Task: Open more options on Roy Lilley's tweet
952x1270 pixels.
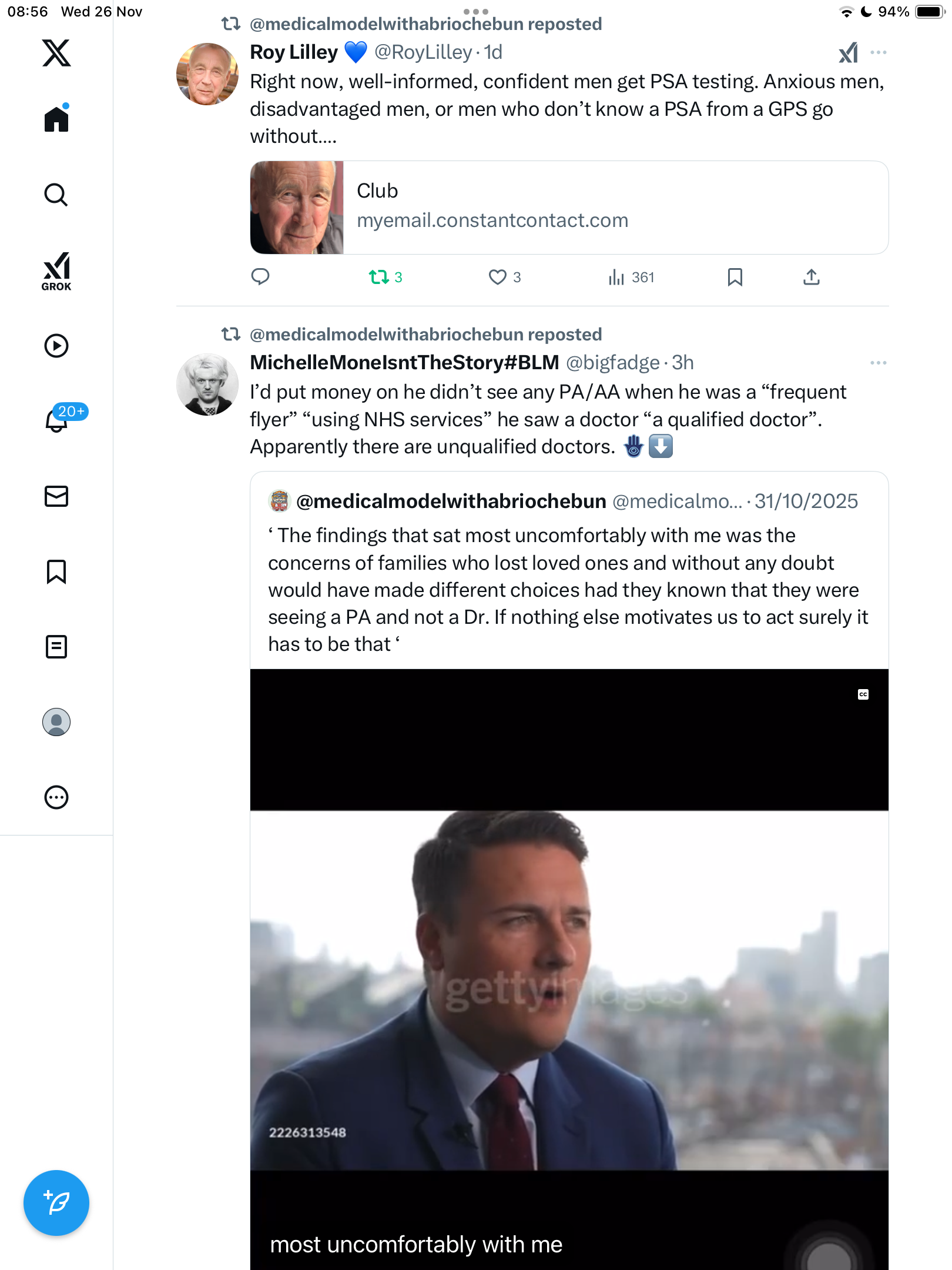Action: coord(879,52)
